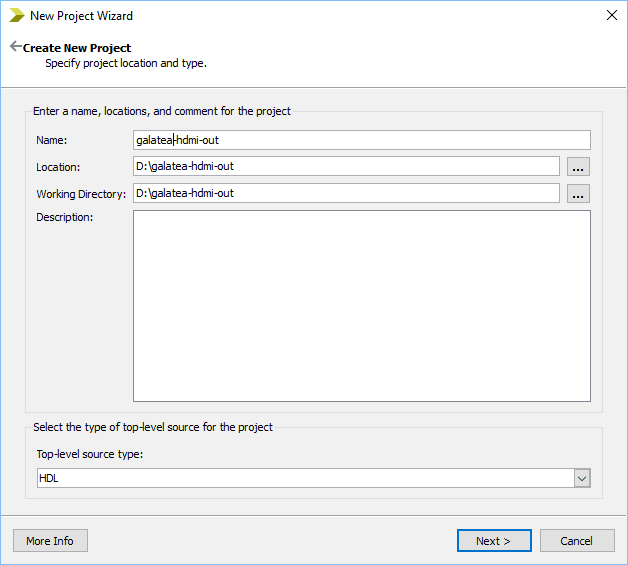Close the New Project Wizard window
Image resolution: width=628 pixels, height=565 pixels.
click(611, 15)
